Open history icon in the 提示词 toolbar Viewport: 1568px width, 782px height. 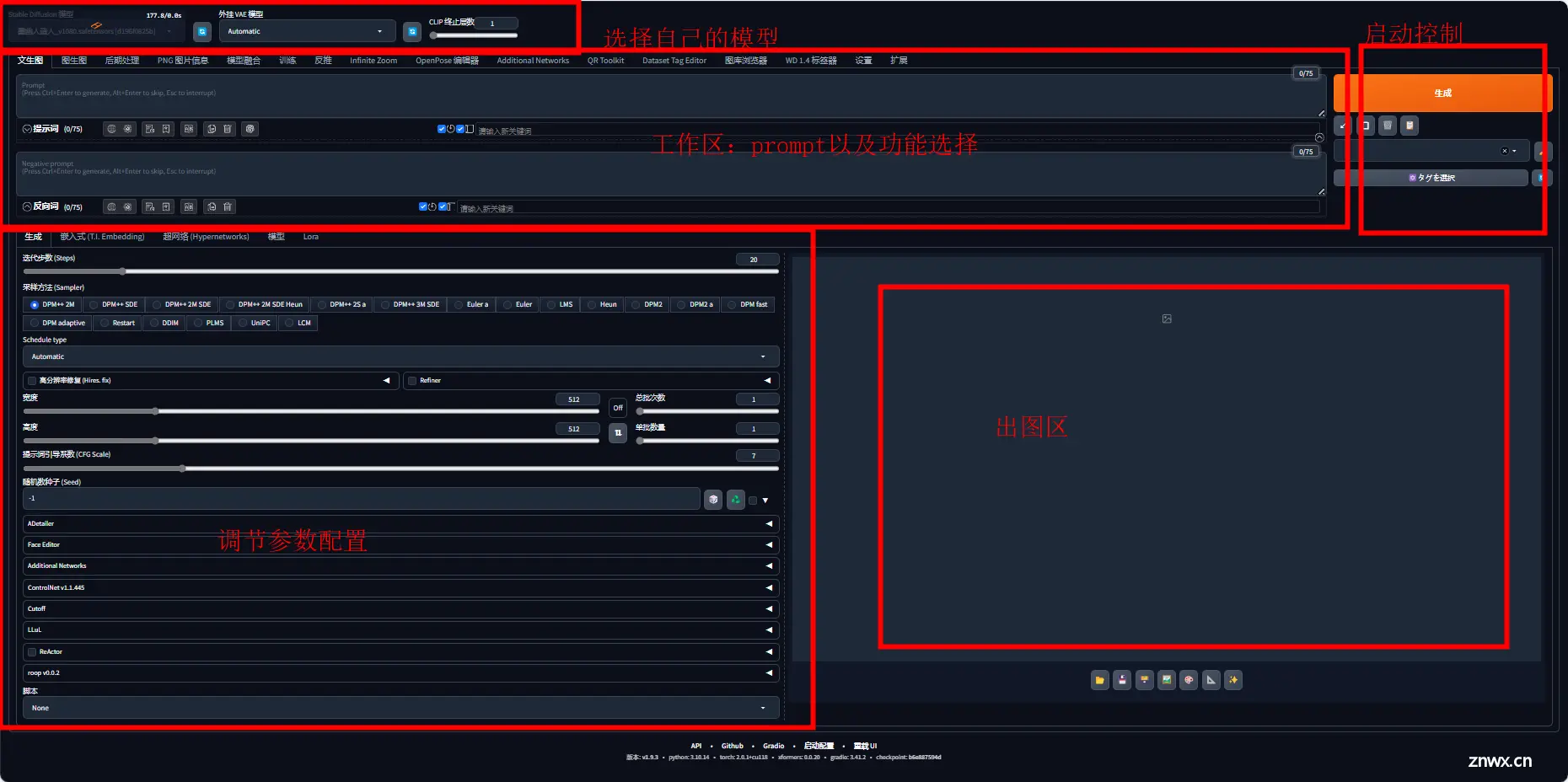click(150, 129)
